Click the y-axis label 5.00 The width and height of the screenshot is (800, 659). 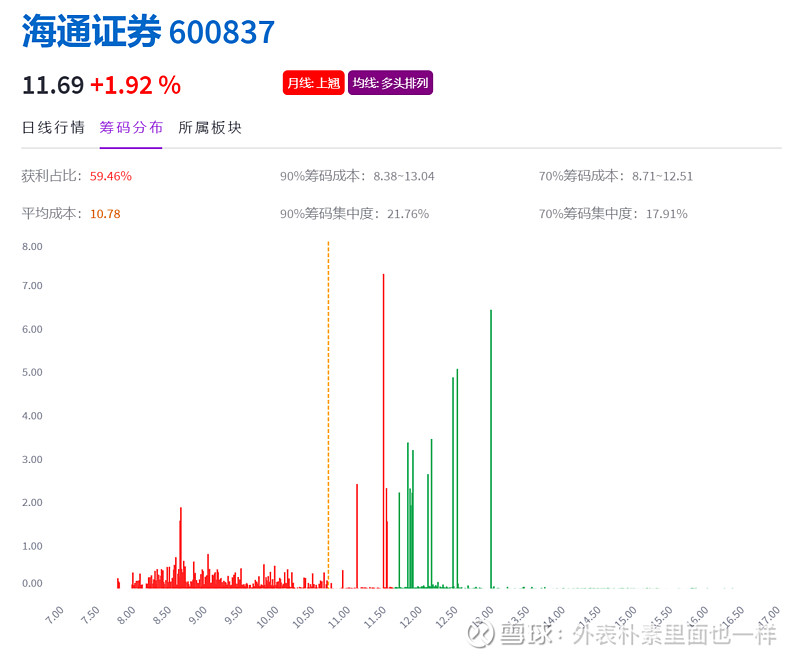point(32,372)
